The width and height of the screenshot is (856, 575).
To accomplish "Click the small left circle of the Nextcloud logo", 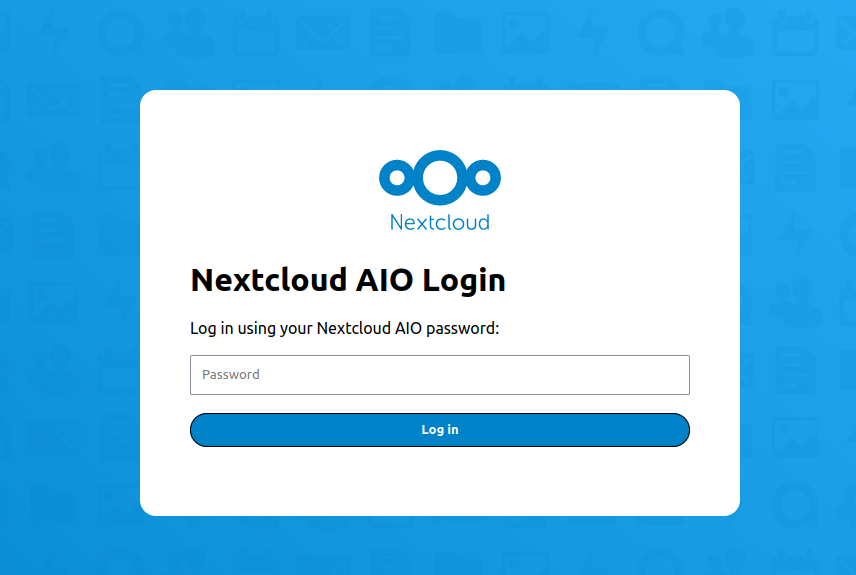I will tap(396, 178).
